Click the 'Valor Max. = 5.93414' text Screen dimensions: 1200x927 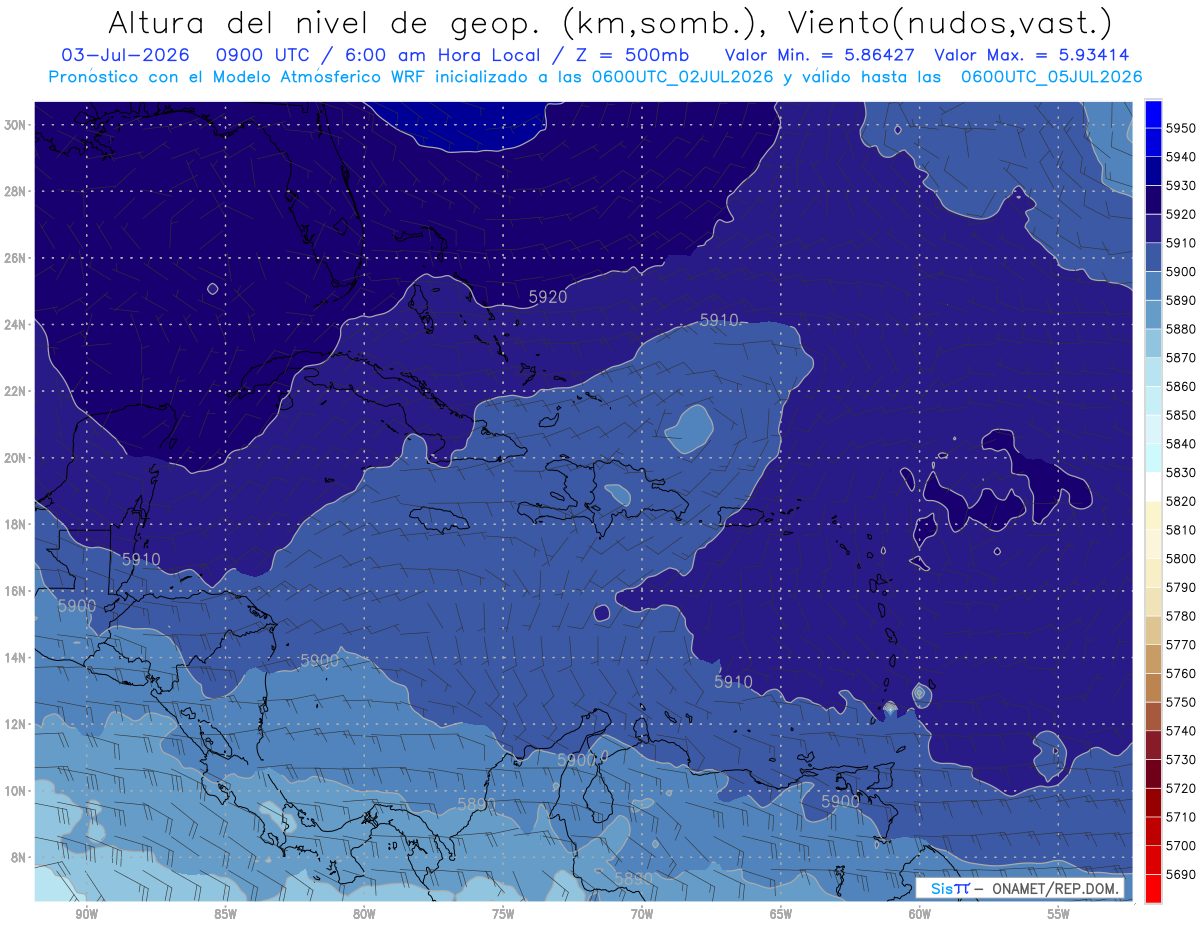pyautogui.click(x=1031, y=55)
